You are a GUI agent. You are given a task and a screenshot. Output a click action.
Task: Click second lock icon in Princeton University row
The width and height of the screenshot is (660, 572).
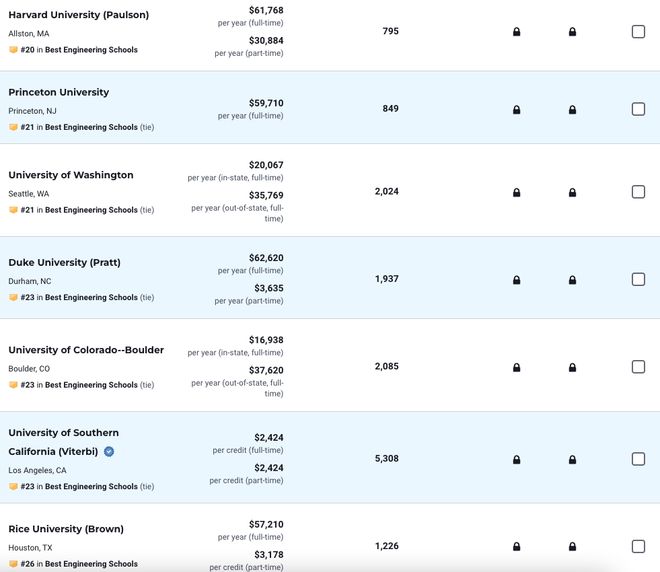(x=572, y=110)
